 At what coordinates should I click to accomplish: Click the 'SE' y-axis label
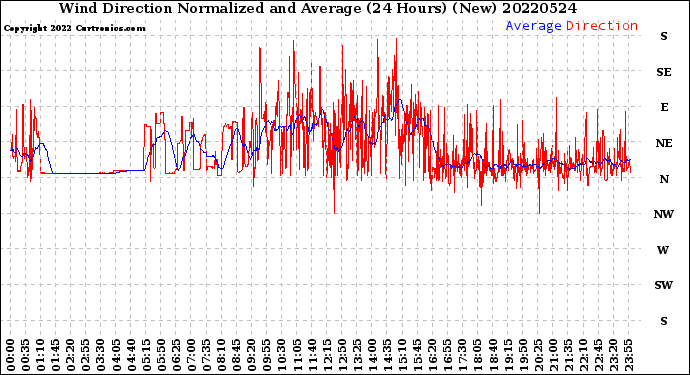coord(664,72)
